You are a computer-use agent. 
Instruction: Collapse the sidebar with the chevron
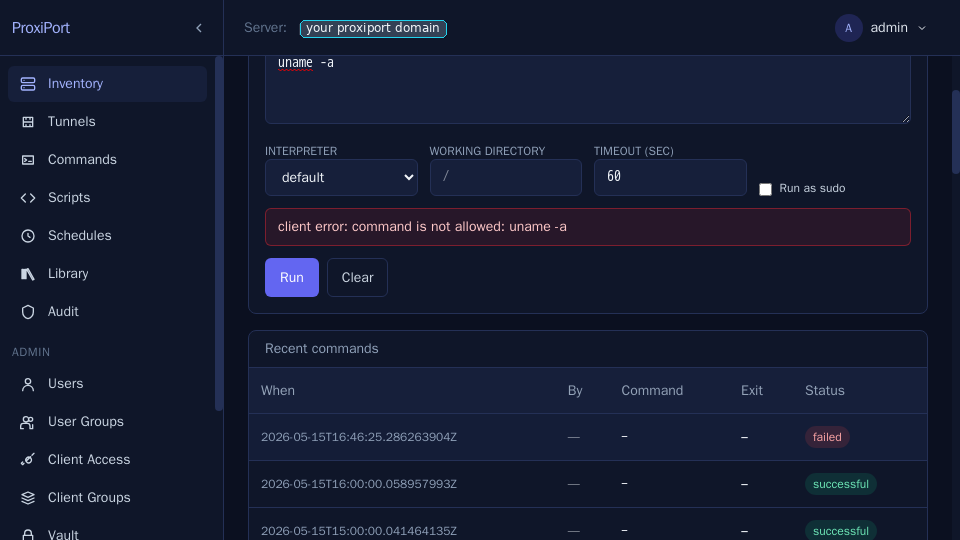click(x=199, y=28)
